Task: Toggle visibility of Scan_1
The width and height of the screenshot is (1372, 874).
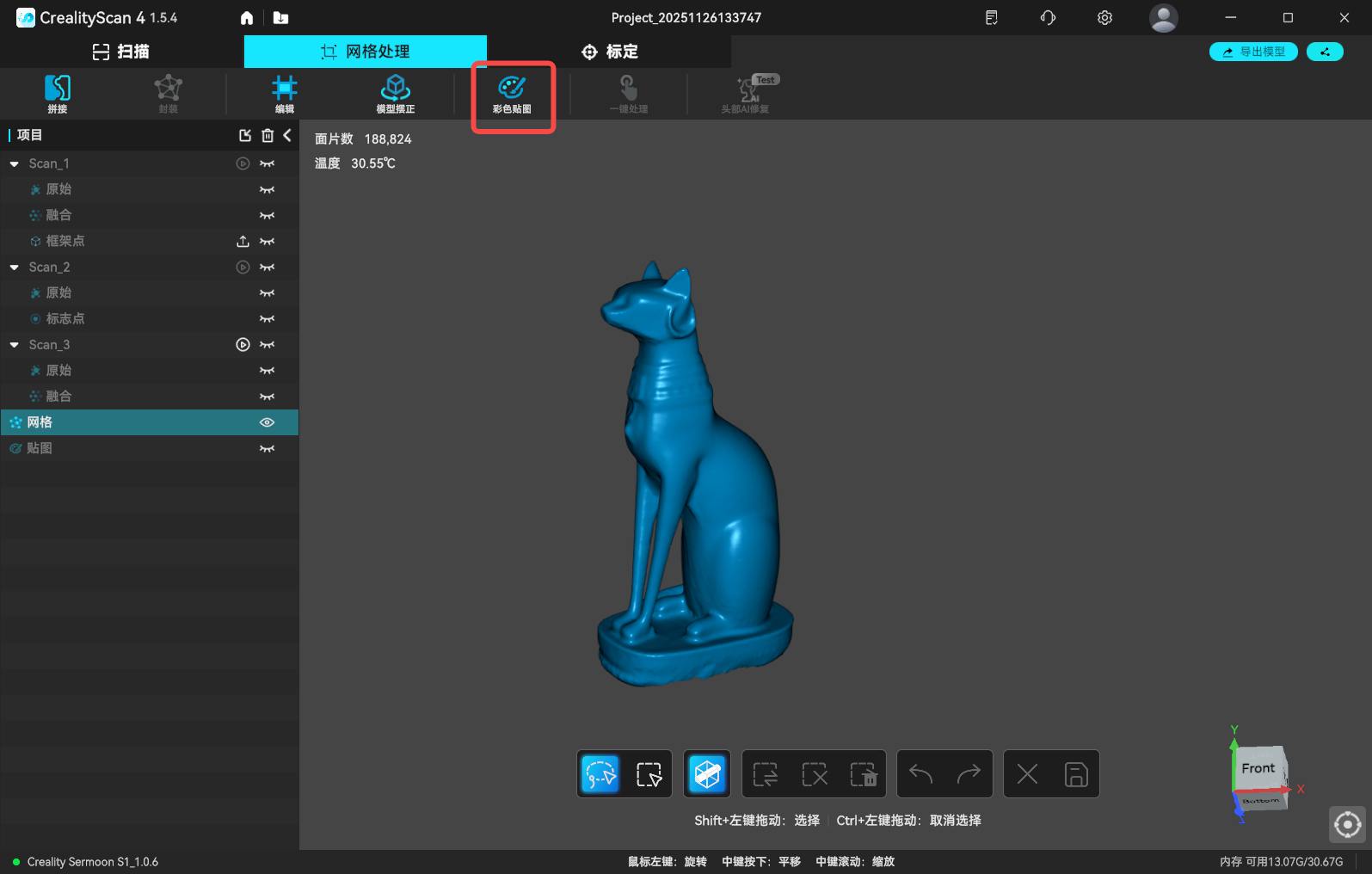Action: pyautogui.click(x=268, y=163)
